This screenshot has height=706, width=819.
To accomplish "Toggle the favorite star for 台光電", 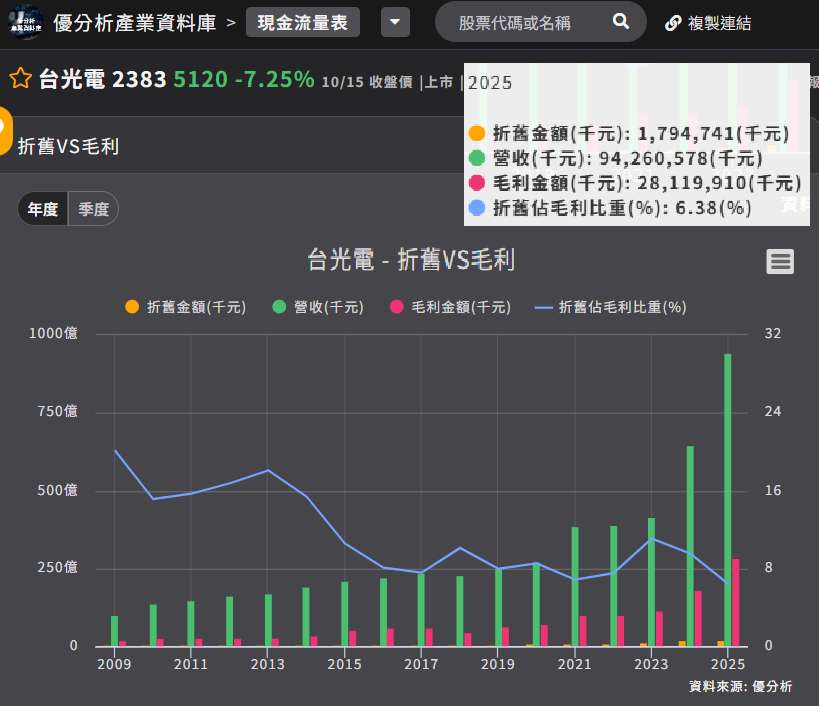I will tap(20, 78).
